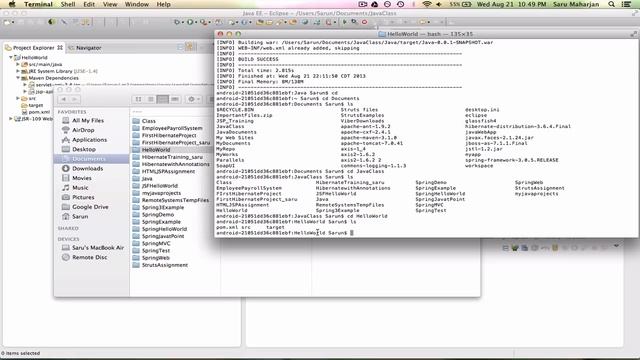This screenshot has width=640, height=360.
Task: Switch to the Project Explorer tab
Action: click(x=33, y=48)
